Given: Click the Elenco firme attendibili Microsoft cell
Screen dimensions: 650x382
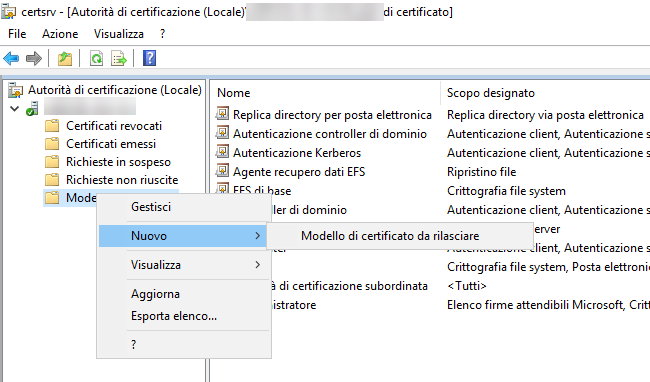Looking at the screenshot, I should pos(548,305).
